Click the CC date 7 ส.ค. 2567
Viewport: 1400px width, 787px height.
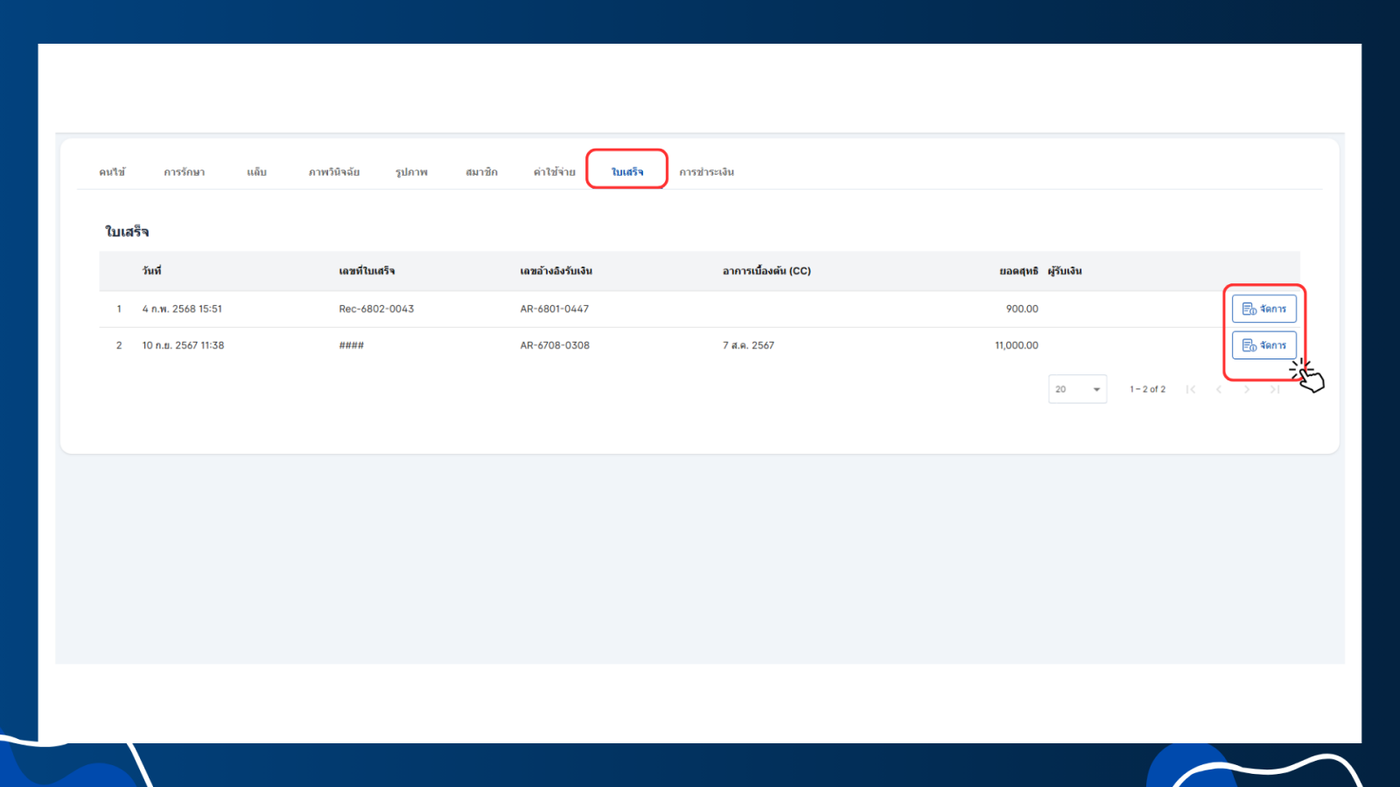coord(748,345)
